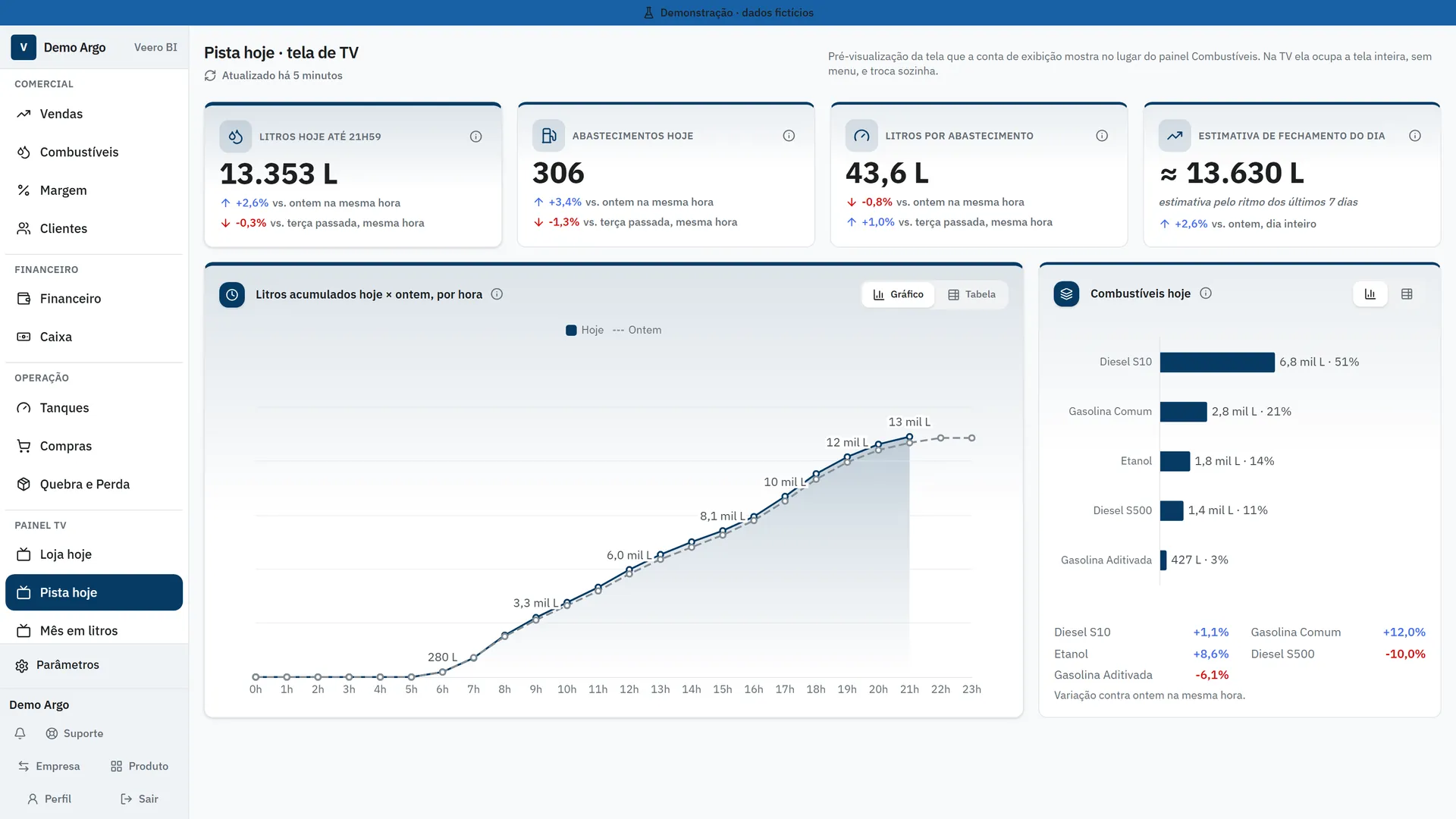
Task: Go to Margem in sidebar
Action: click(94, 190)
